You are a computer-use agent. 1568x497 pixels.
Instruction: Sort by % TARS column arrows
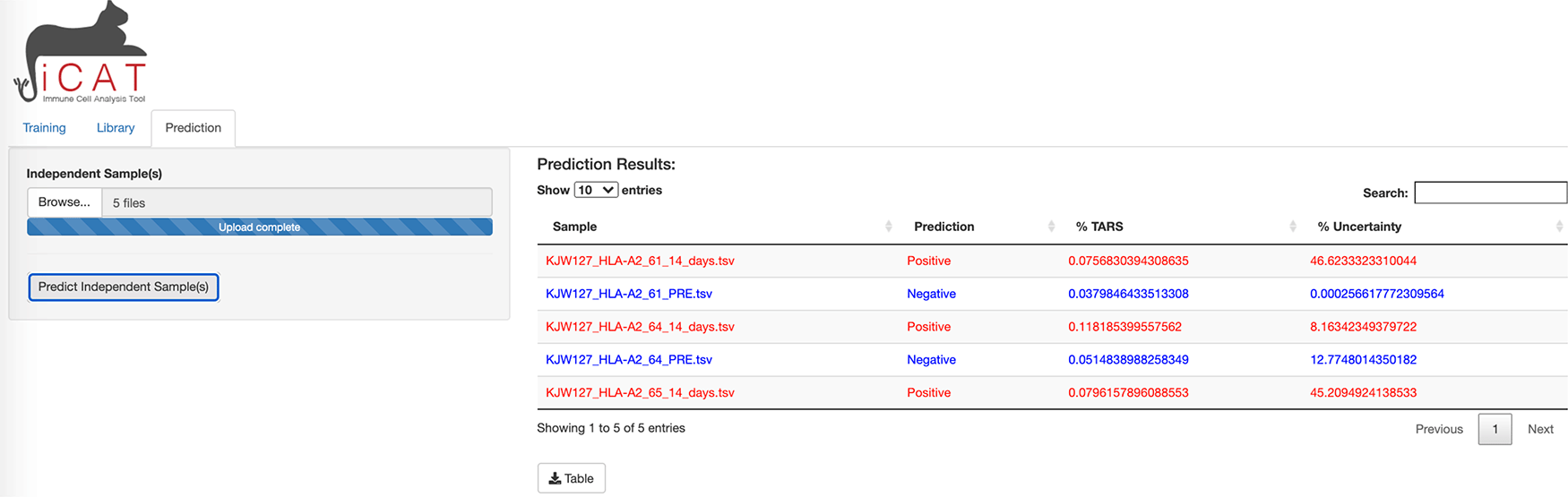click(1292, 227)
